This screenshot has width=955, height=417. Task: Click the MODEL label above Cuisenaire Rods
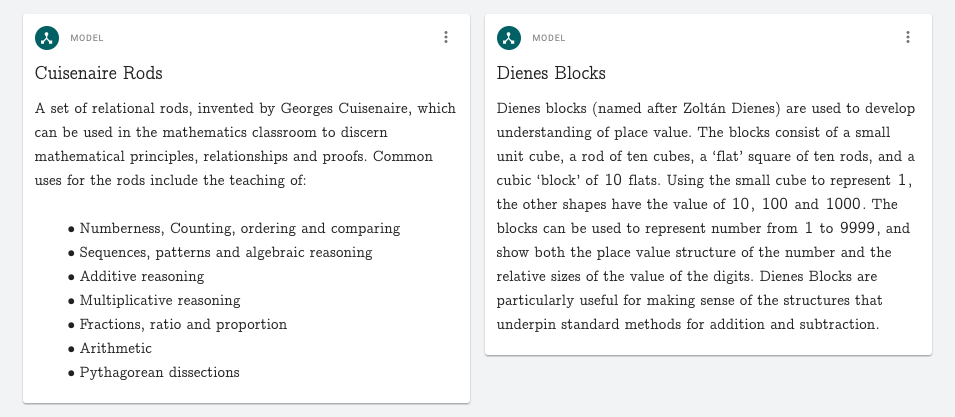(x=87, y=39)
